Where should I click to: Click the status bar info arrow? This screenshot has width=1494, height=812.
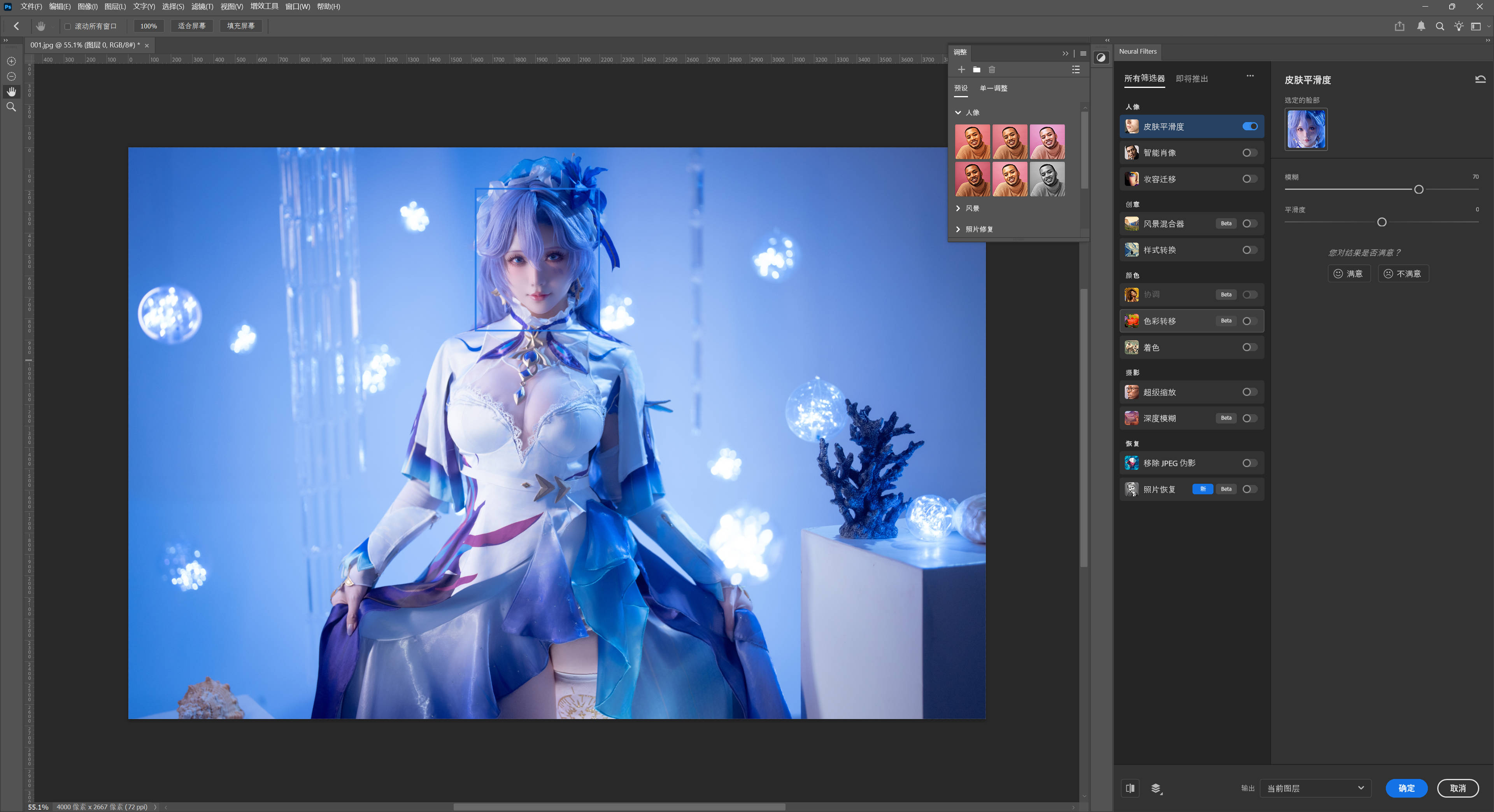[x=155, y=807]
